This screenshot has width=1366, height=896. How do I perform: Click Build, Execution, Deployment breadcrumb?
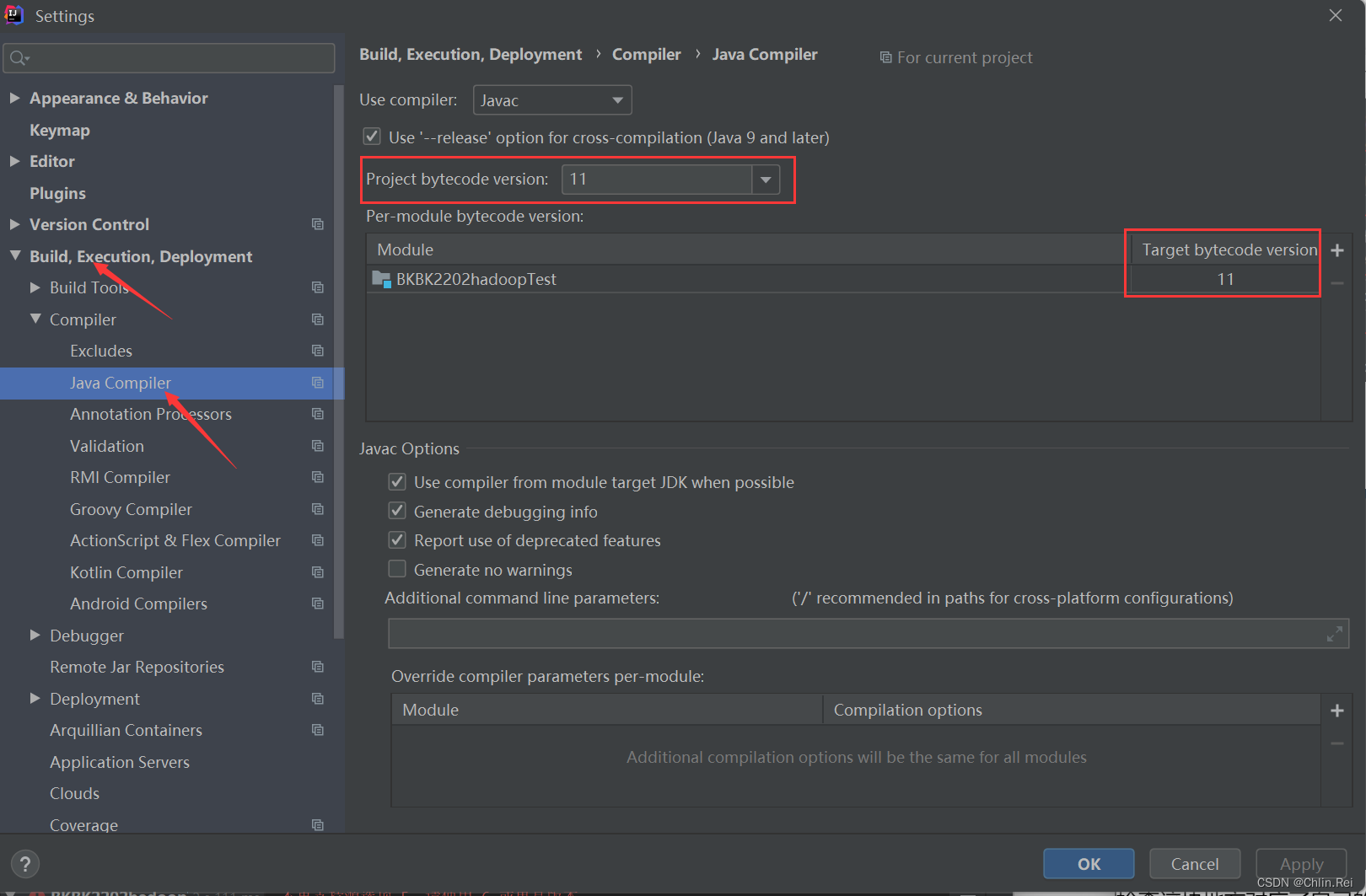coord(471,54)
